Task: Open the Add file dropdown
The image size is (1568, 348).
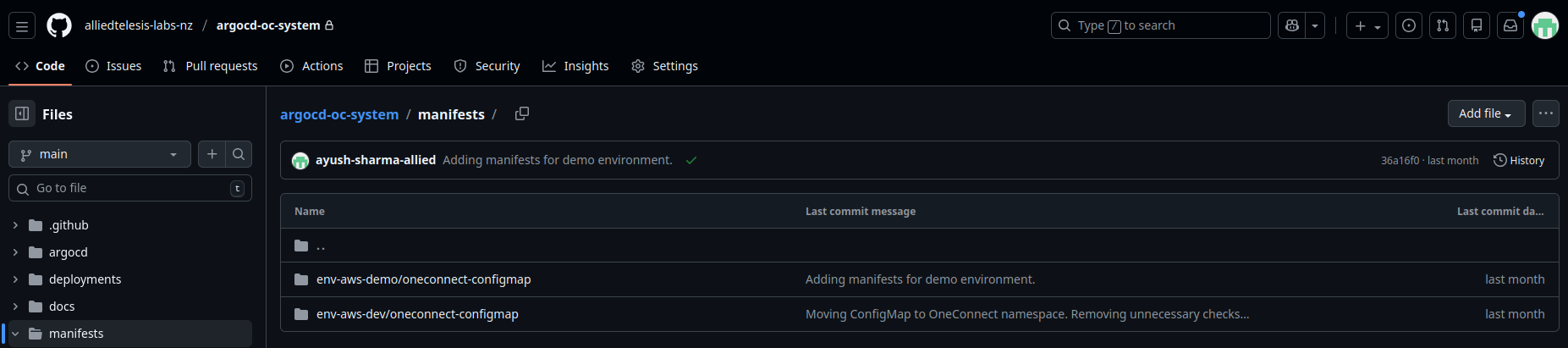Action: 1486,113
